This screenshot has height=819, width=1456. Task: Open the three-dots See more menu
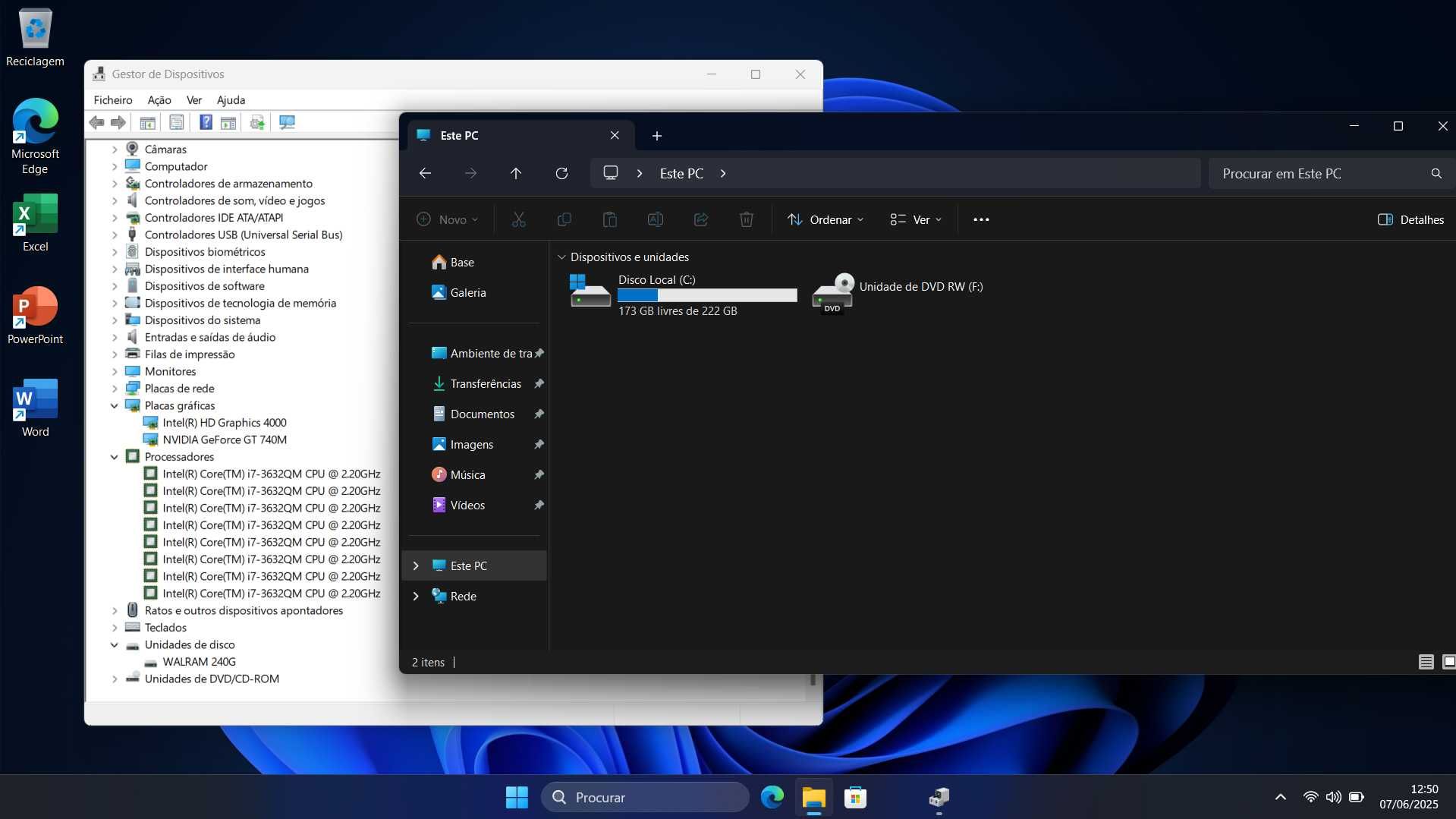(x=981, y=219)
